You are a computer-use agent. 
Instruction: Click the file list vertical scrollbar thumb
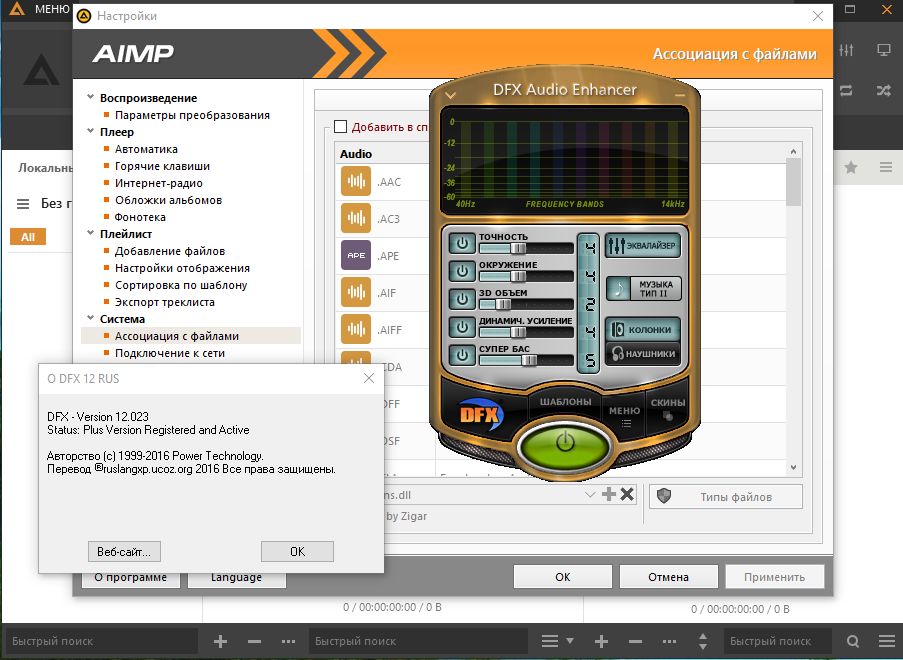(x=793, y=182)
